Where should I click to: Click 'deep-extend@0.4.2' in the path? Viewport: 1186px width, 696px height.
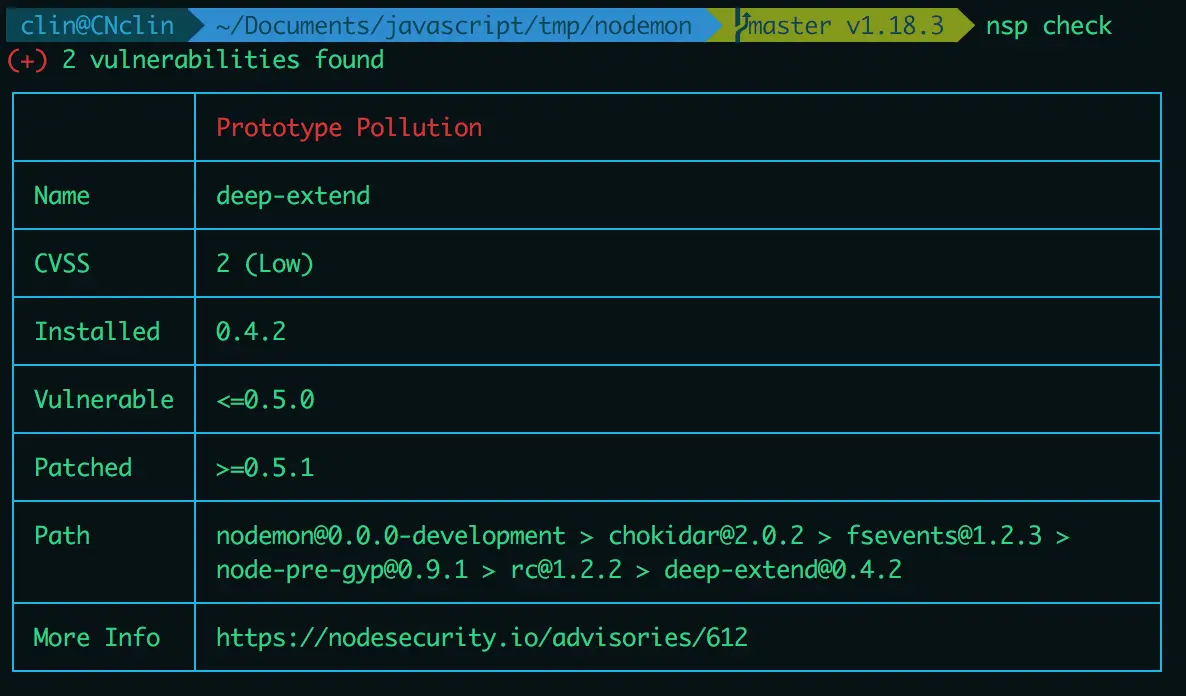(x=783, y=570)
